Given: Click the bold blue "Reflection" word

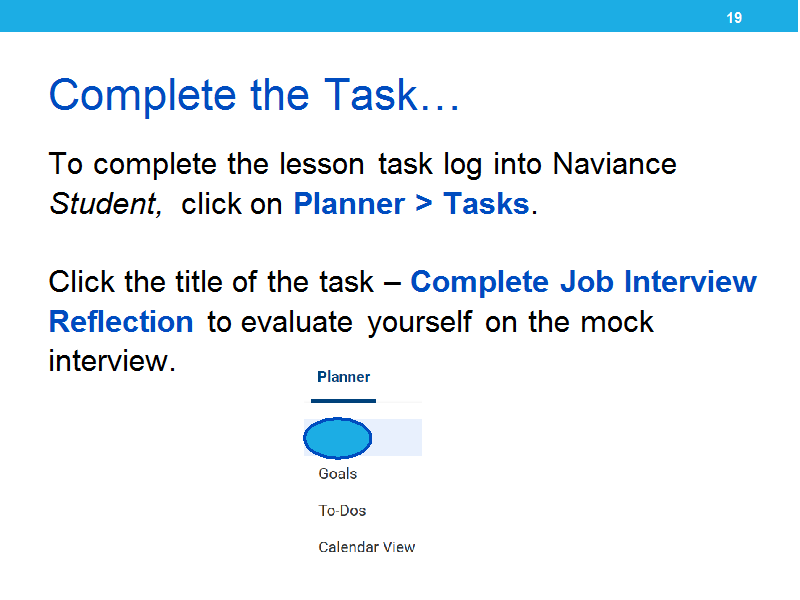Looking at the screenshot, I should pos(121,322).
